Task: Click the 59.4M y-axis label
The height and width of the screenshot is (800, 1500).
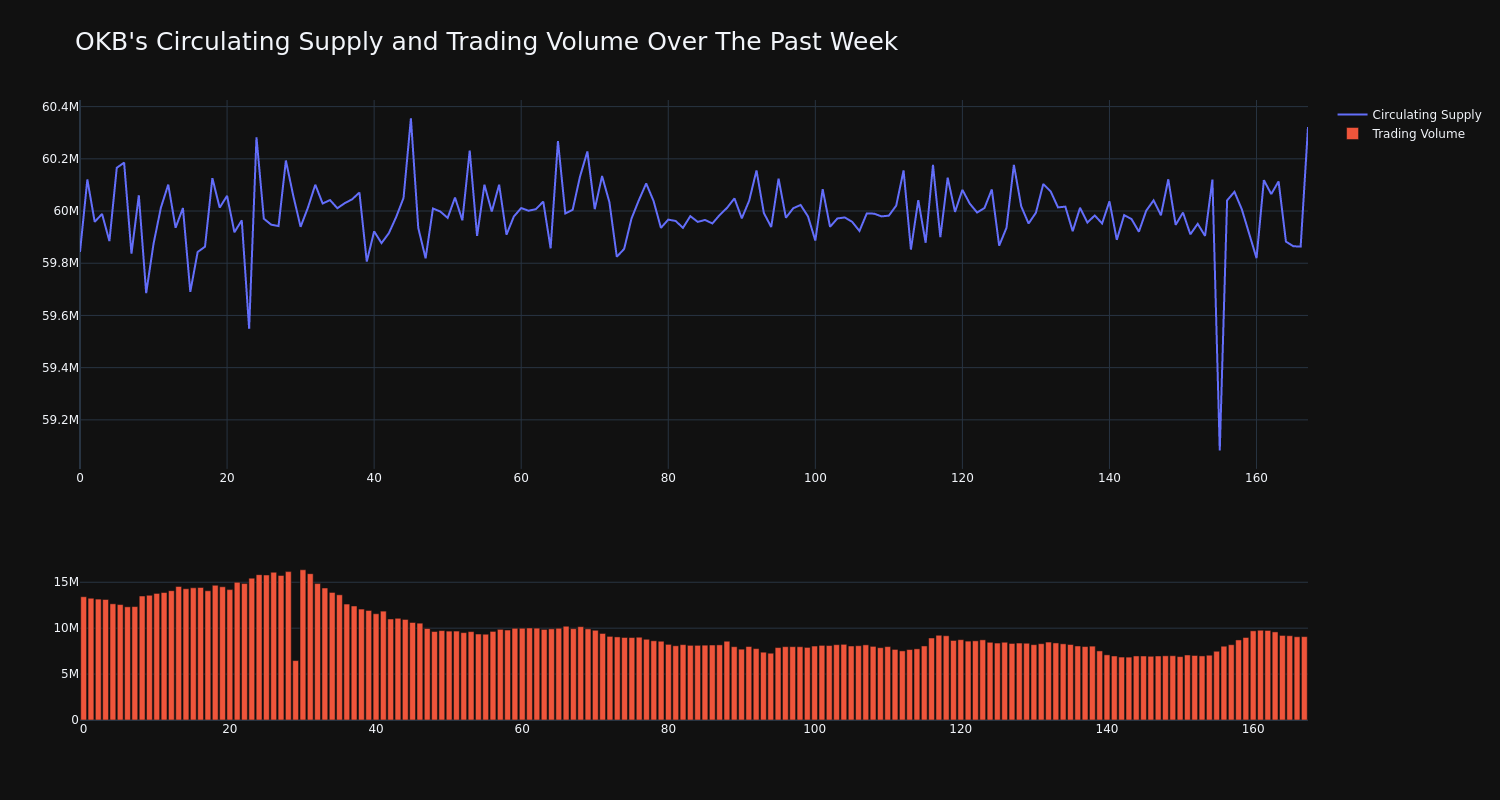Action: (60, 368)
